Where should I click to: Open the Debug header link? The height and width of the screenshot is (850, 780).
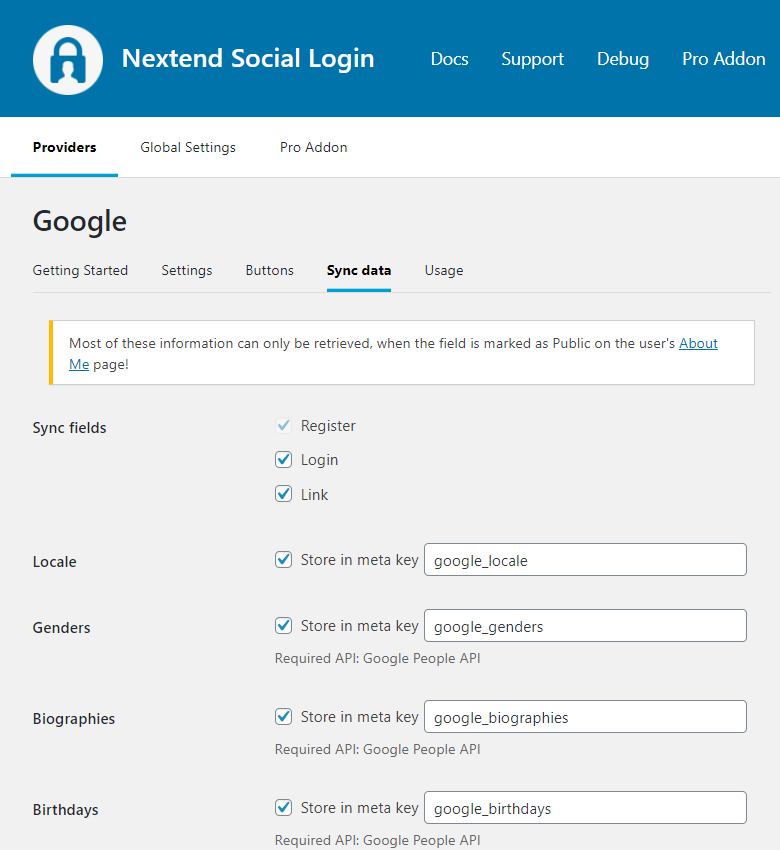point(622,59)
